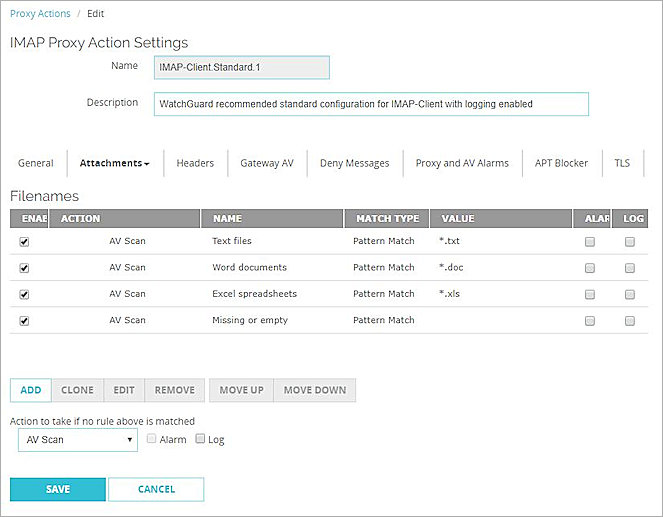Click Pattern Match in Missing or empty row
This screenshot has height=517, width=663.
pos(384,320)
